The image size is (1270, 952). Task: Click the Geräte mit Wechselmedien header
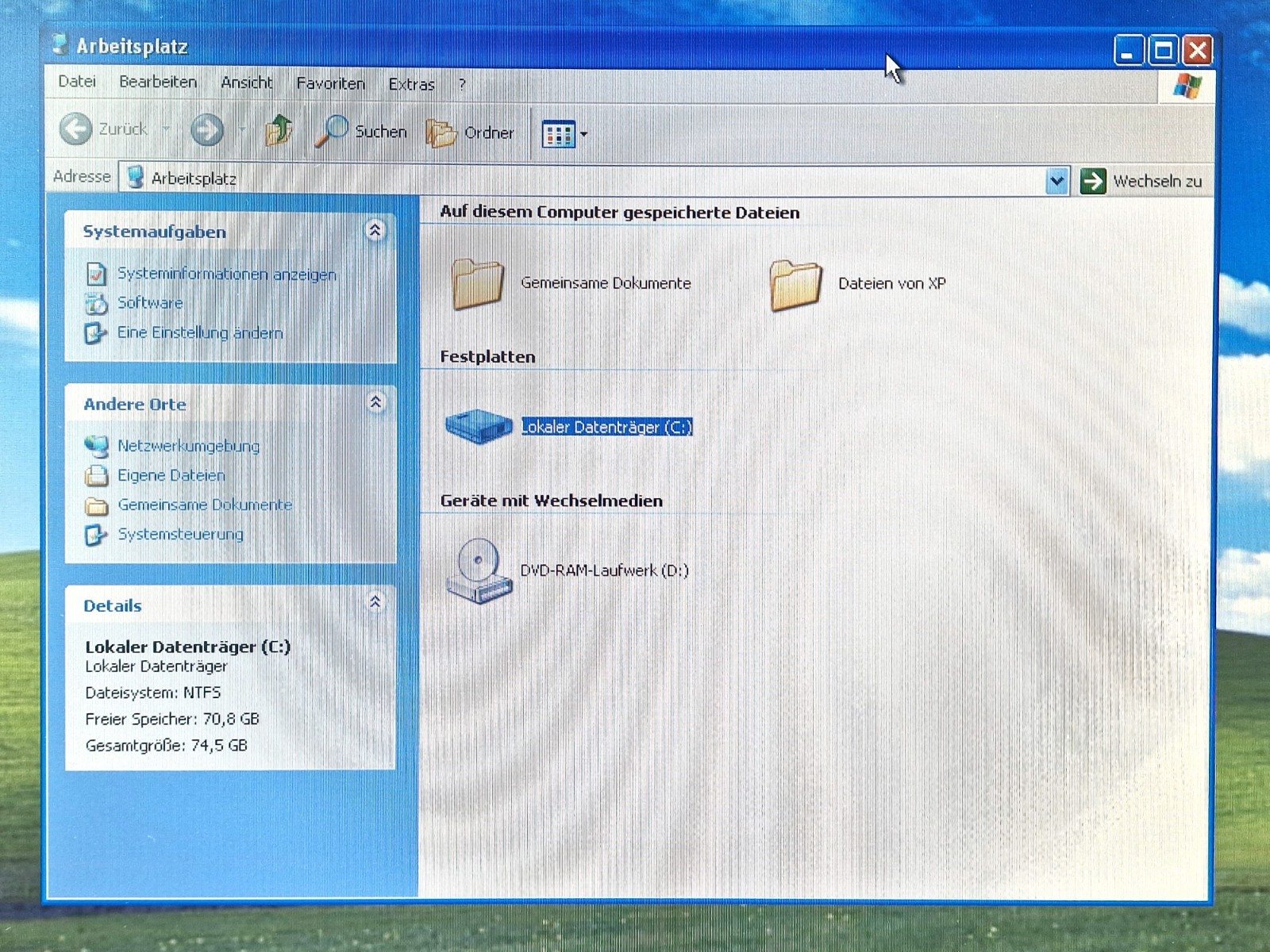pyautogui.click(x=552, y=501)
